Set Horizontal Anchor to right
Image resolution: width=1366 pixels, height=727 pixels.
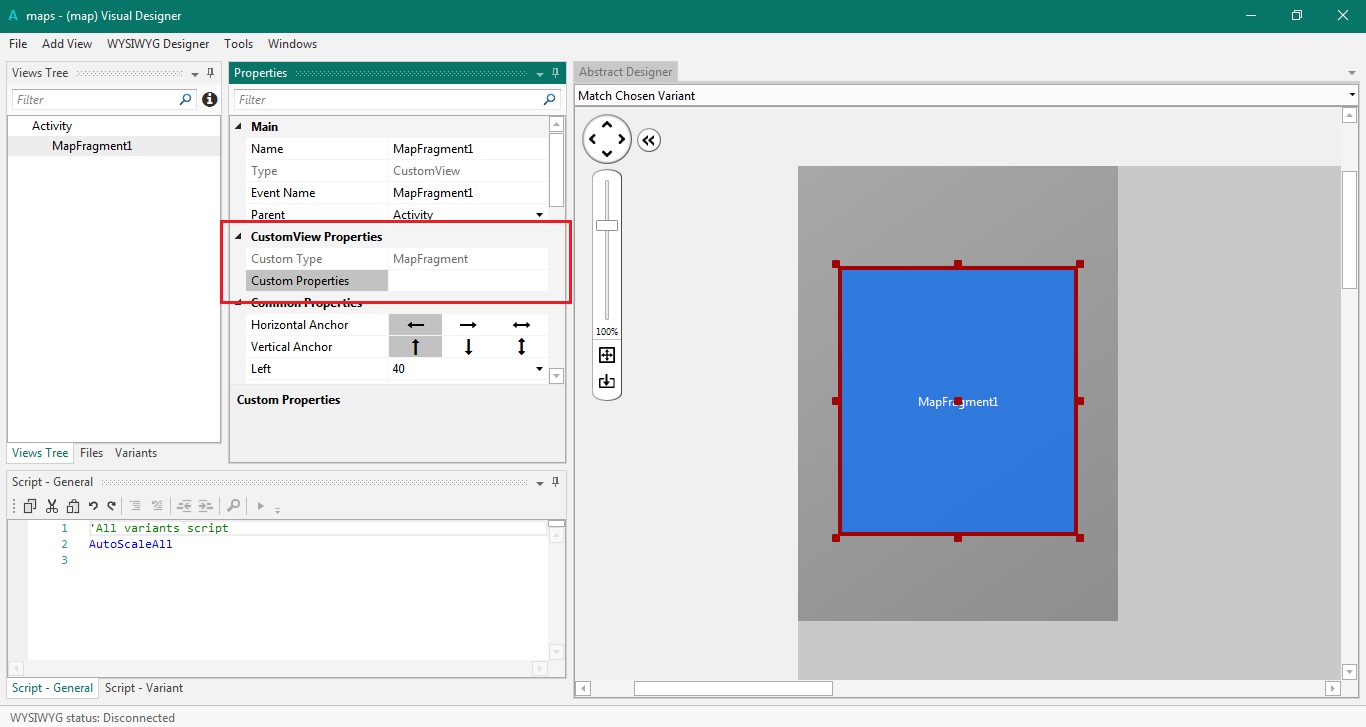click(x=468, y=325)
